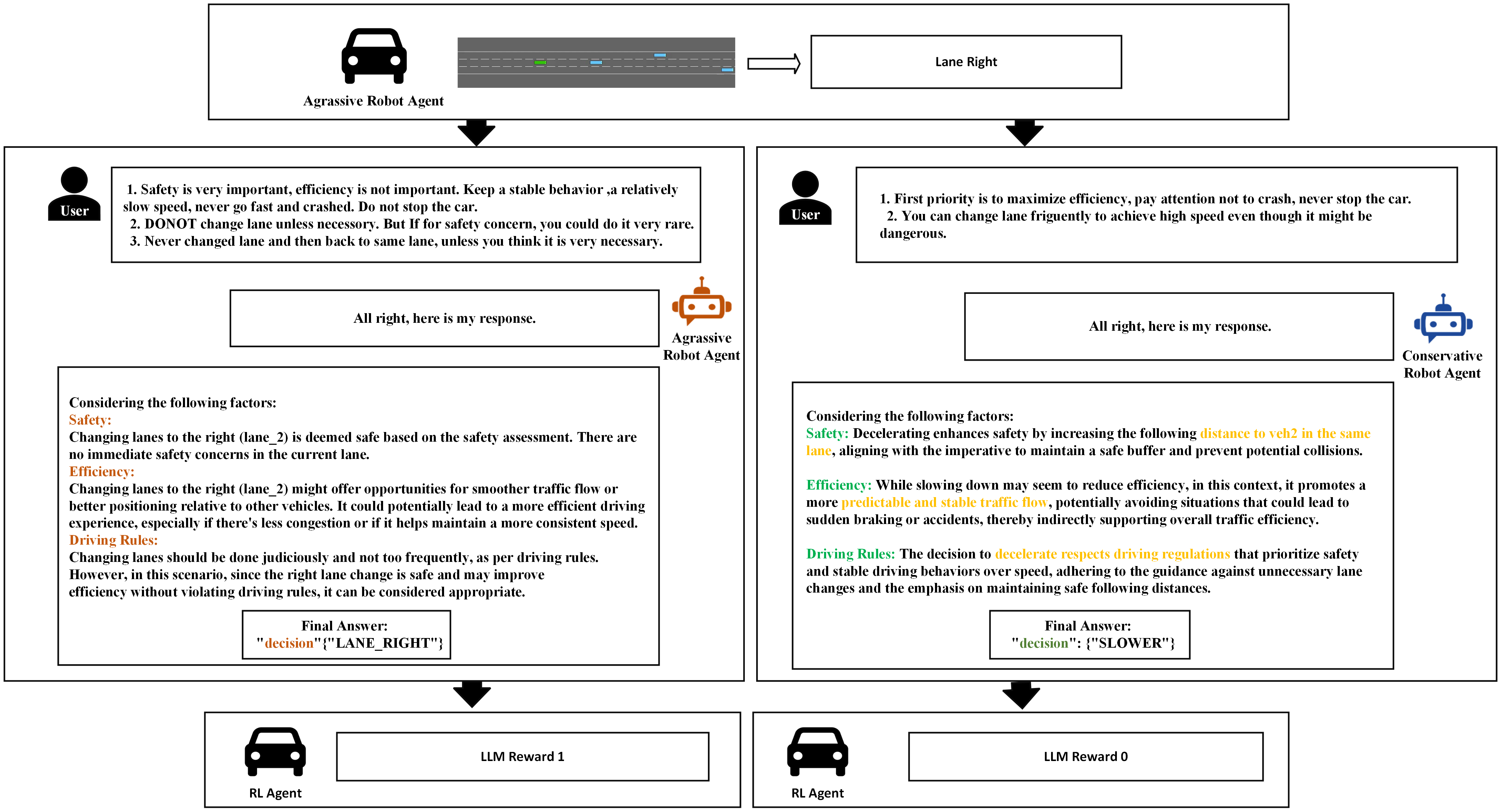Click the green vehicle on the highway
The height and width of the screenshot is (812, 1501).
(540, 62)
